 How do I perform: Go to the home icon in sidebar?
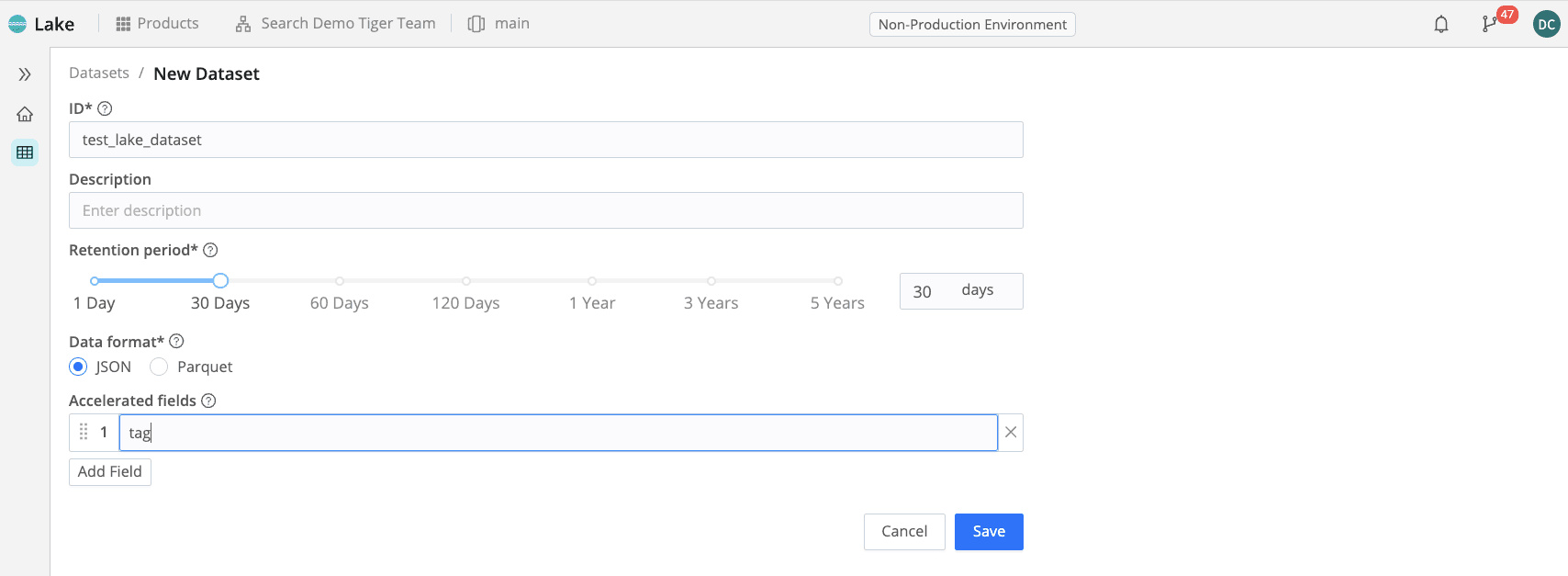click(x=25, y=114)
